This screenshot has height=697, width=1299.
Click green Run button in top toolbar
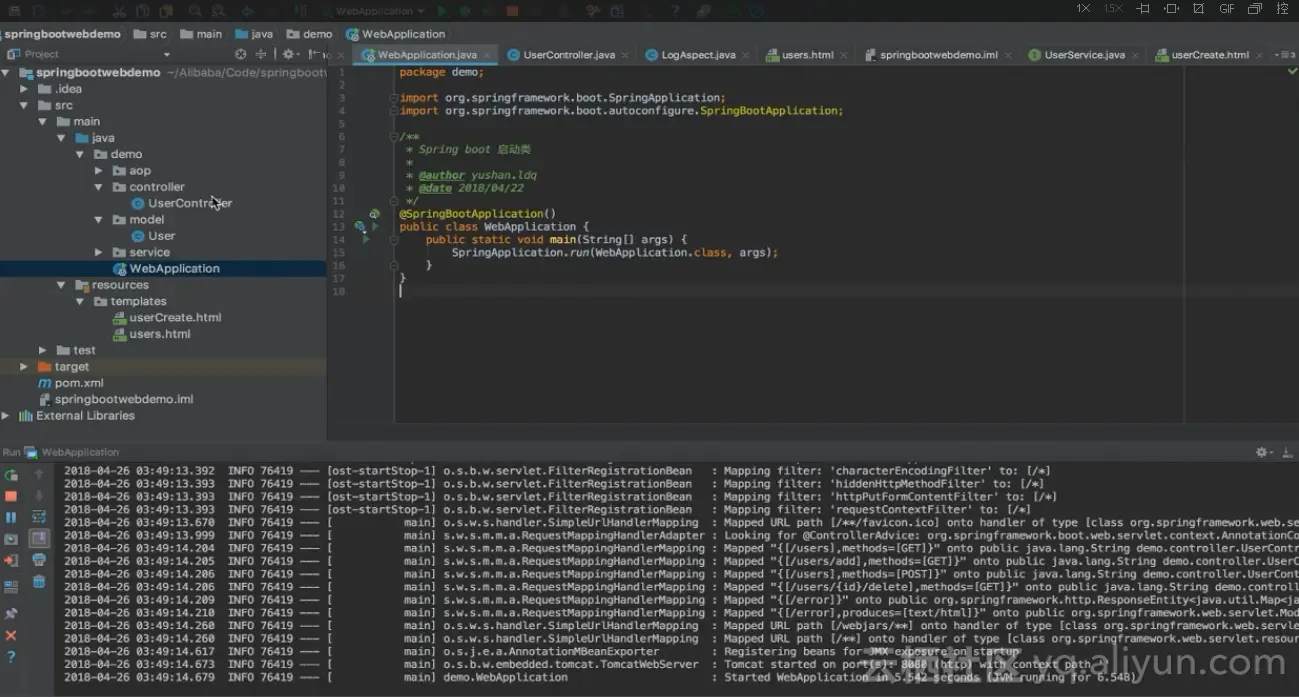pos(441,11)
